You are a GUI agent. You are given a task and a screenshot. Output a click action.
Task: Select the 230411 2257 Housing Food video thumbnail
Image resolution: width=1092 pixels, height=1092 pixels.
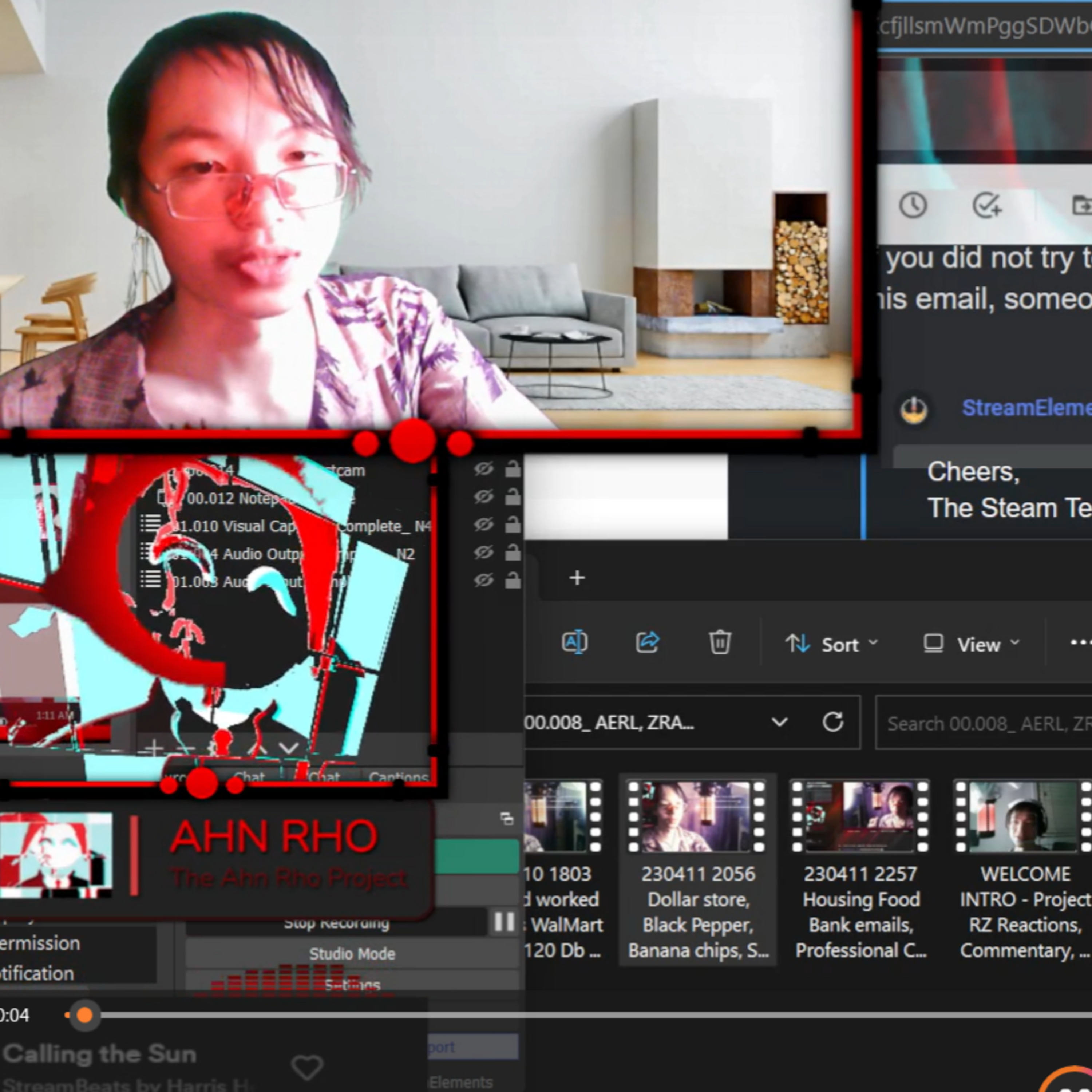(860, 816)
